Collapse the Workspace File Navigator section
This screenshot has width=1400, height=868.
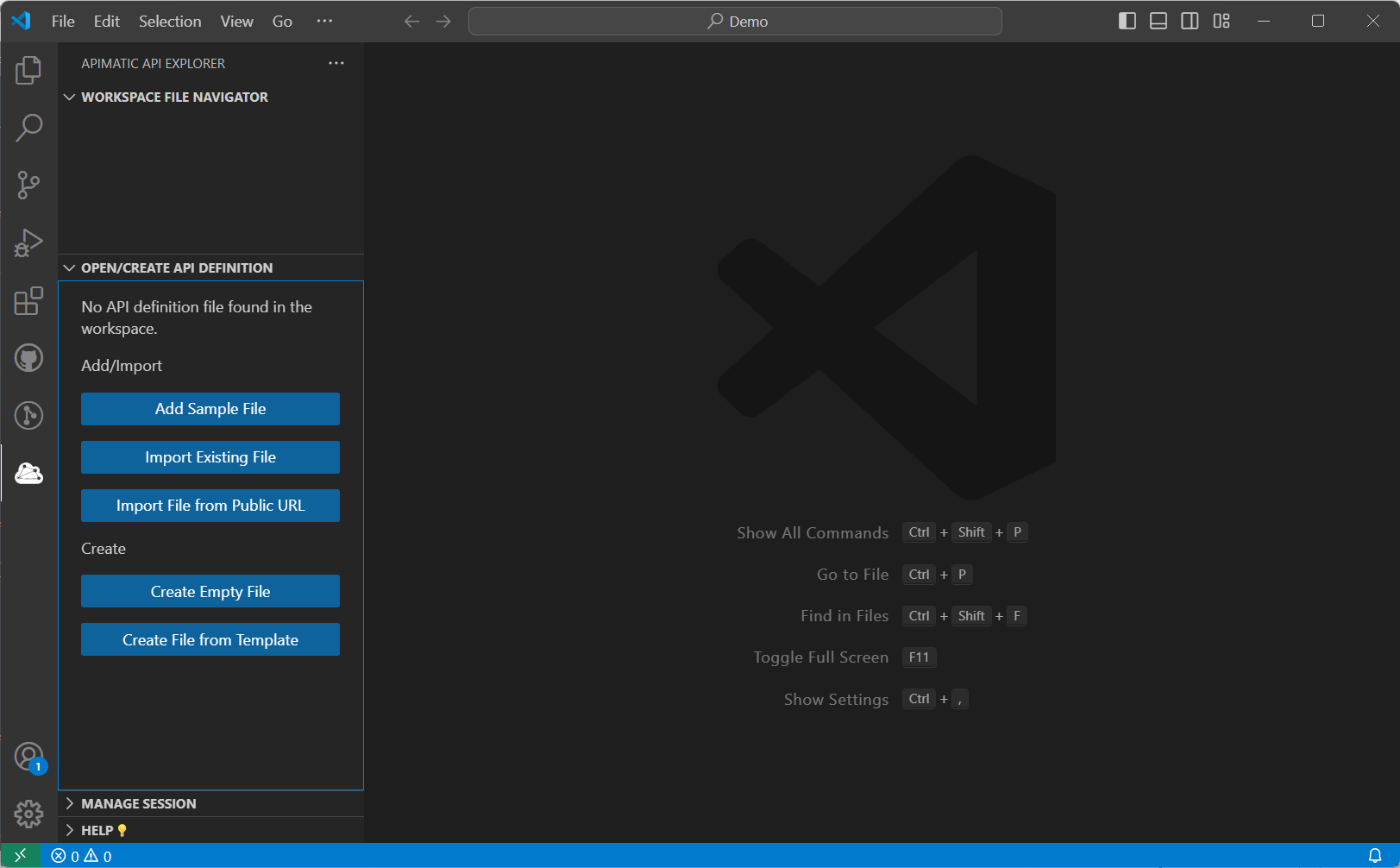[210, 97]
